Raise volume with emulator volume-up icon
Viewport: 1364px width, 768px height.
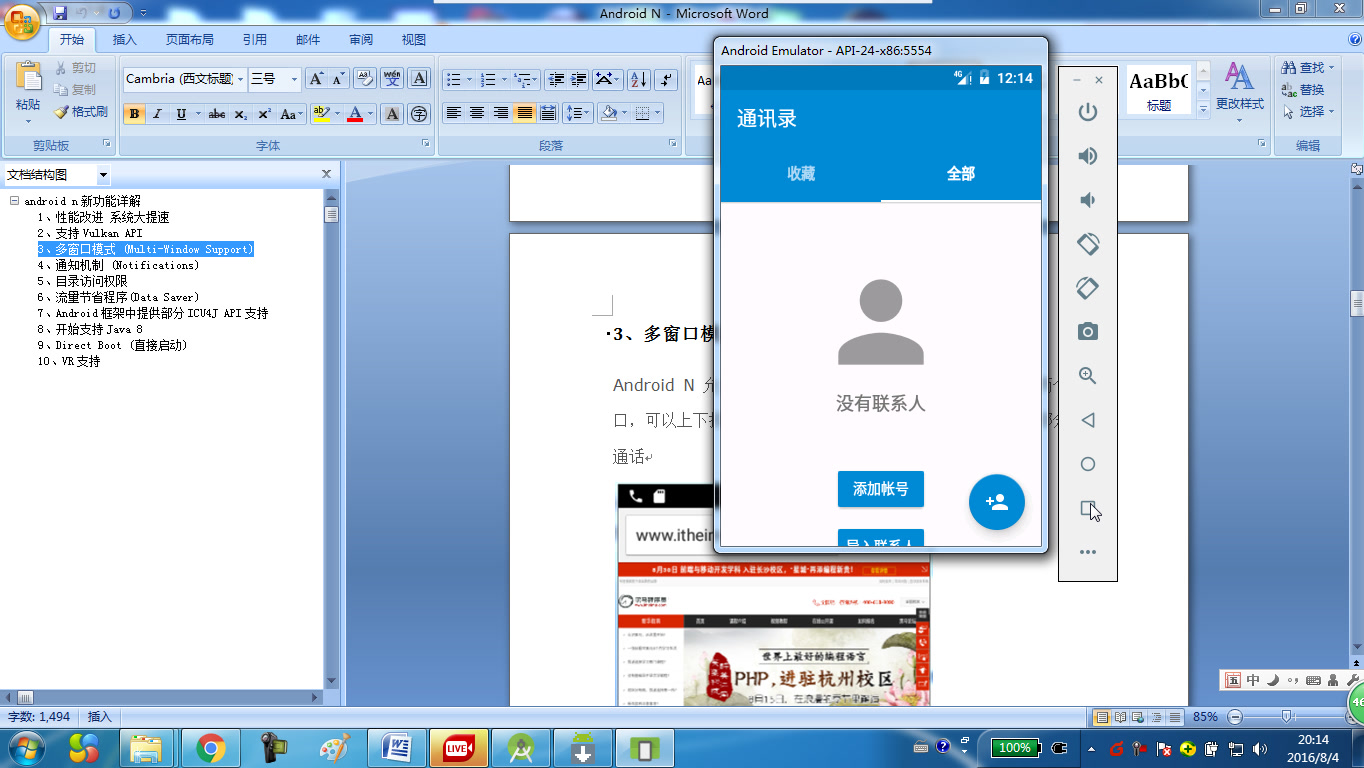pyautogui.click(x=1088, y=156)
